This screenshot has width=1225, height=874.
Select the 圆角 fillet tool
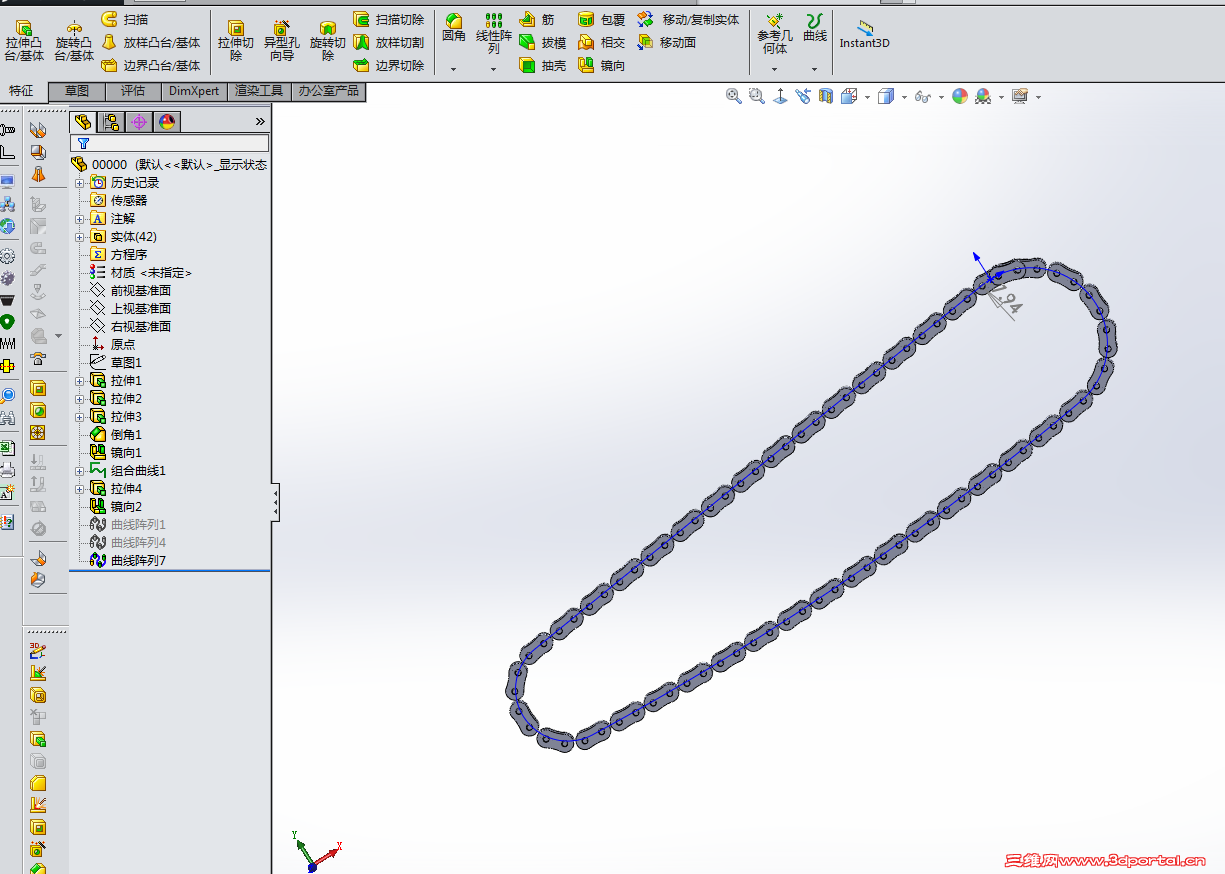click(454, 28)
